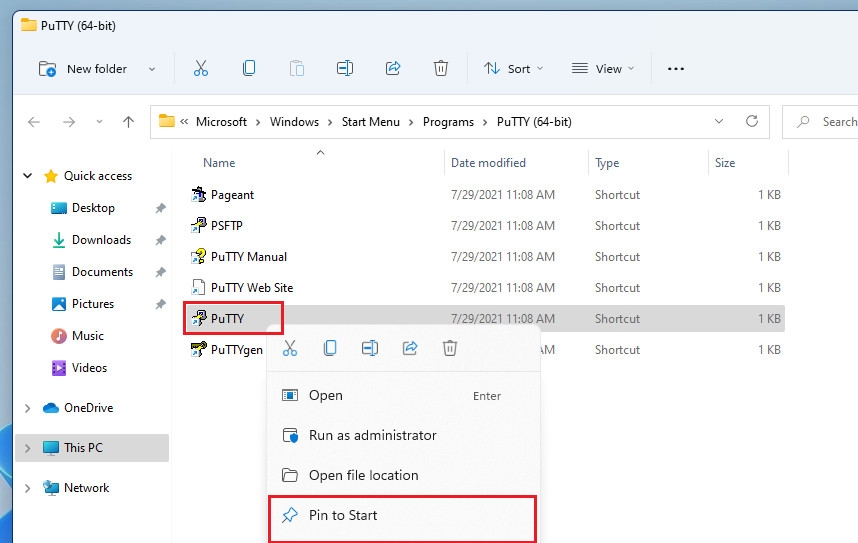This screenshot has height=543, width=858.
Task: Click the Delete icon in the context menu
Action: (x=450, y=348)
